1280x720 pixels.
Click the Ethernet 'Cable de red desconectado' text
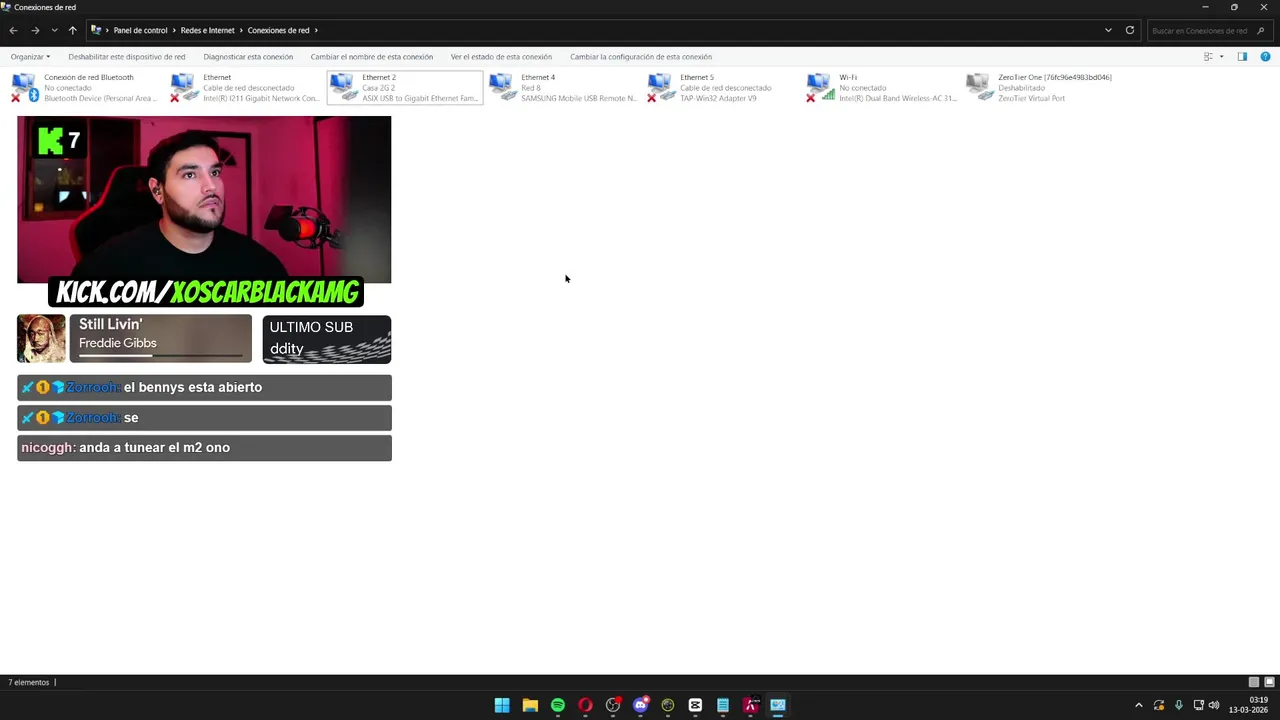click(248, 88)
